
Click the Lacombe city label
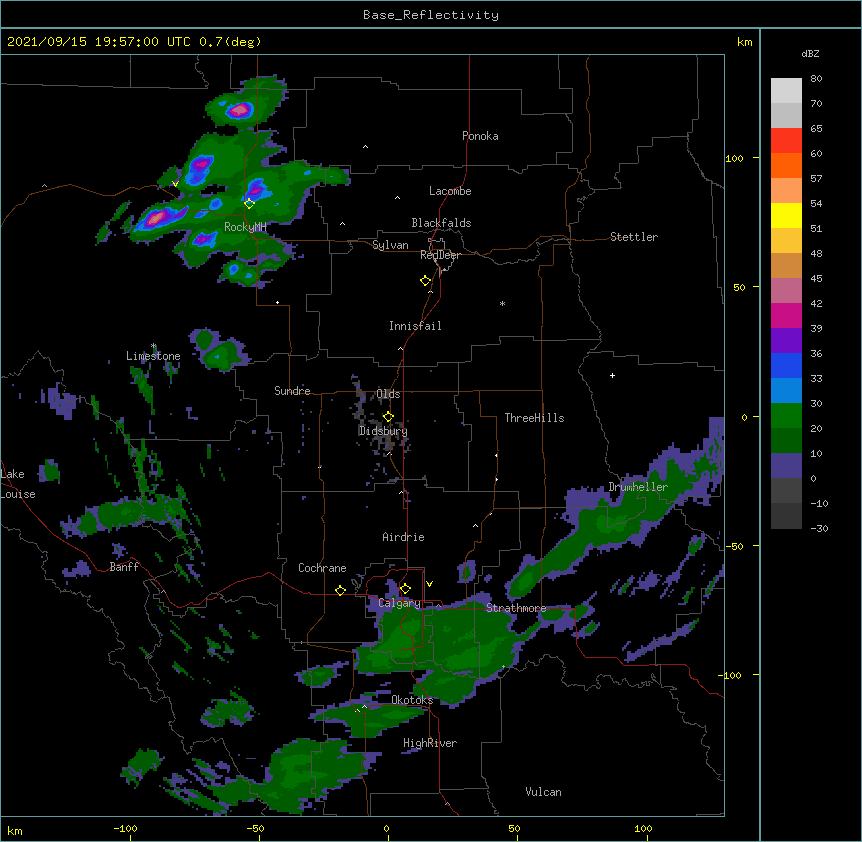450,191
